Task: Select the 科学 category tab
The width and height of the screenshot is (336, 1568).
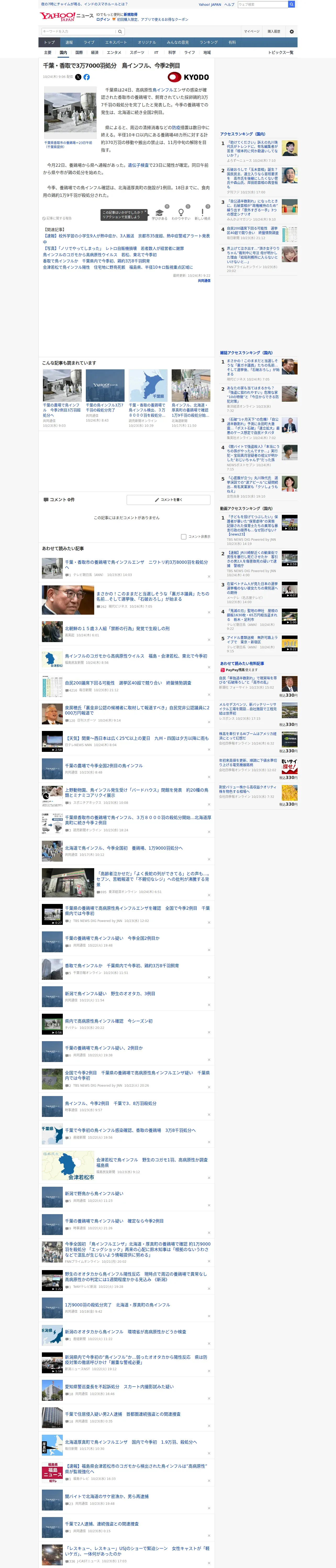Action: pyautogui.click(x=172, y=52)
